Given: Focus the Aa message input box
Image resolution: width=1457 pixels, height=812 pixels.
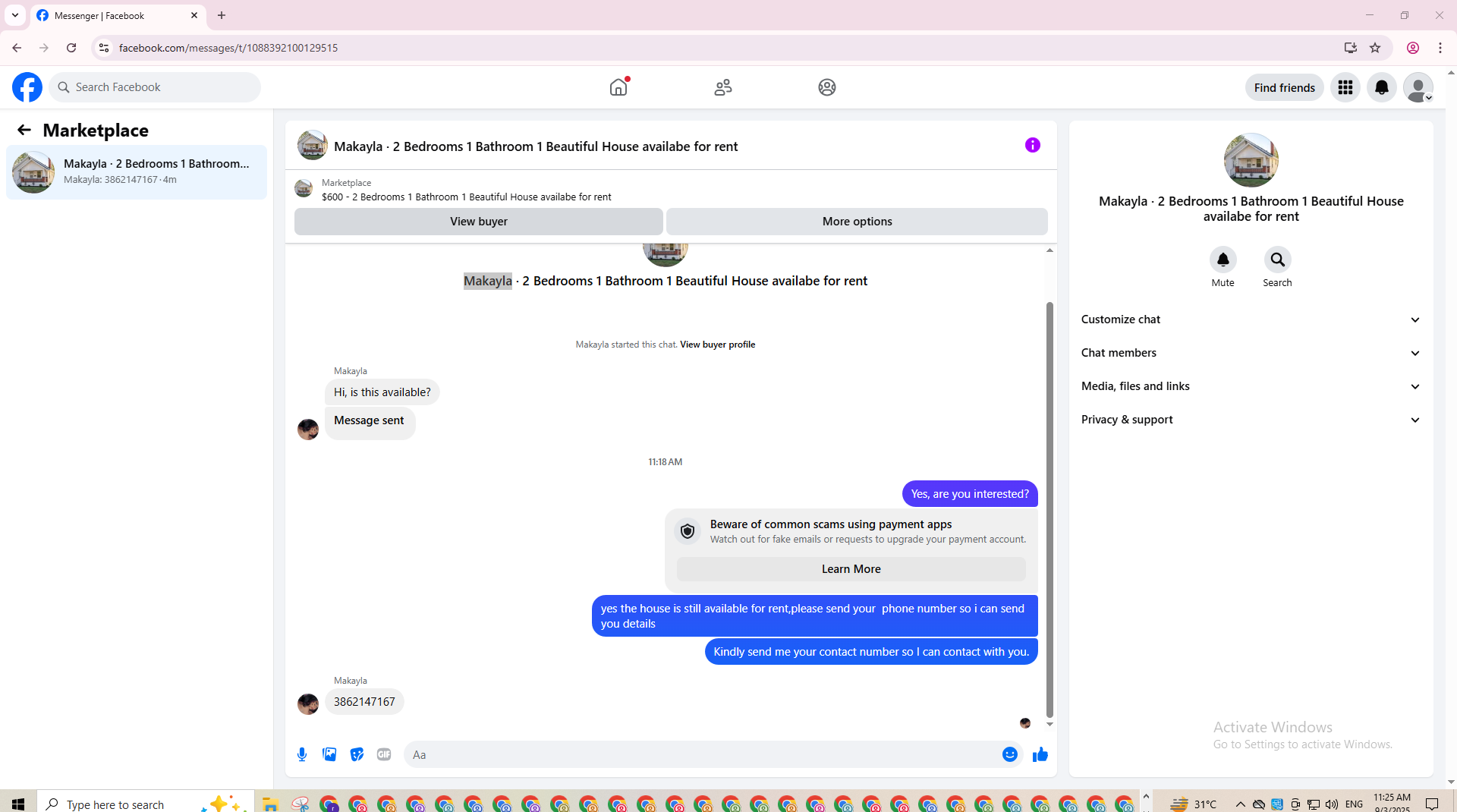Looking at the screenshot, I should (702, 754).
